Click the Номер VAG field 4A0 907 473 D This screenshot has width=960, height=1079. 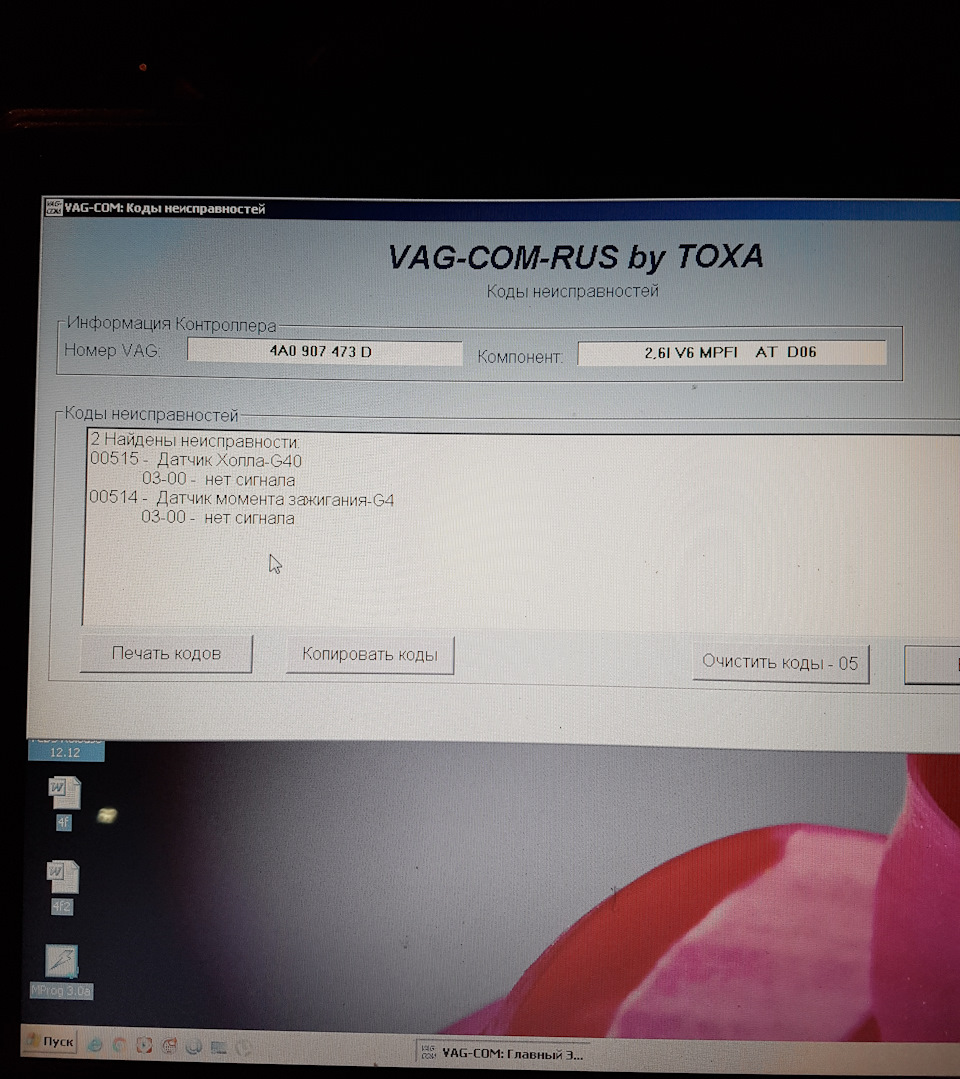[x=325, y=352]
